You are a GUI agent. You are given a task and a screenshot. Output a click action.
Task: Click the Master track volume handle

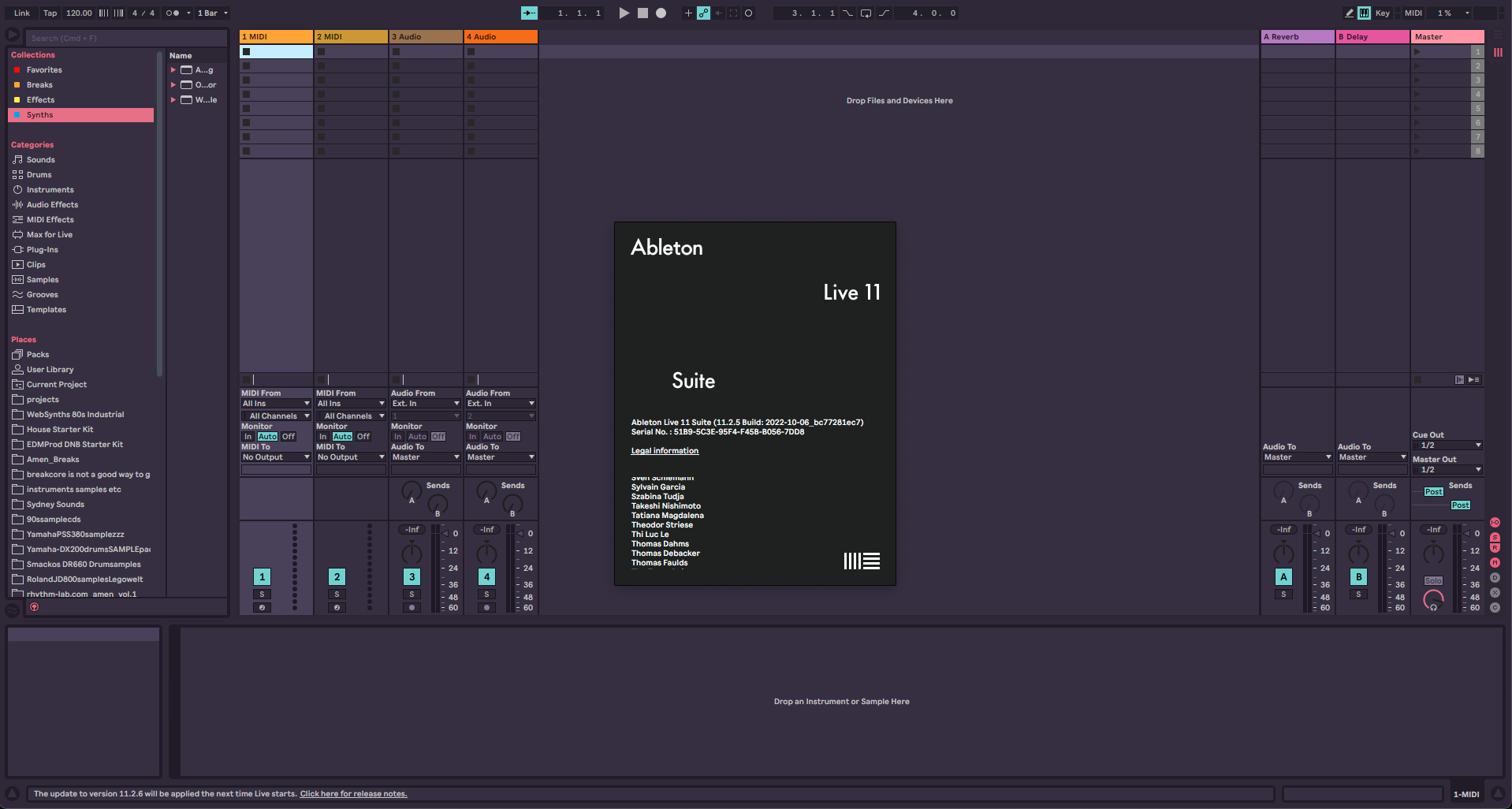[1467, 534]
